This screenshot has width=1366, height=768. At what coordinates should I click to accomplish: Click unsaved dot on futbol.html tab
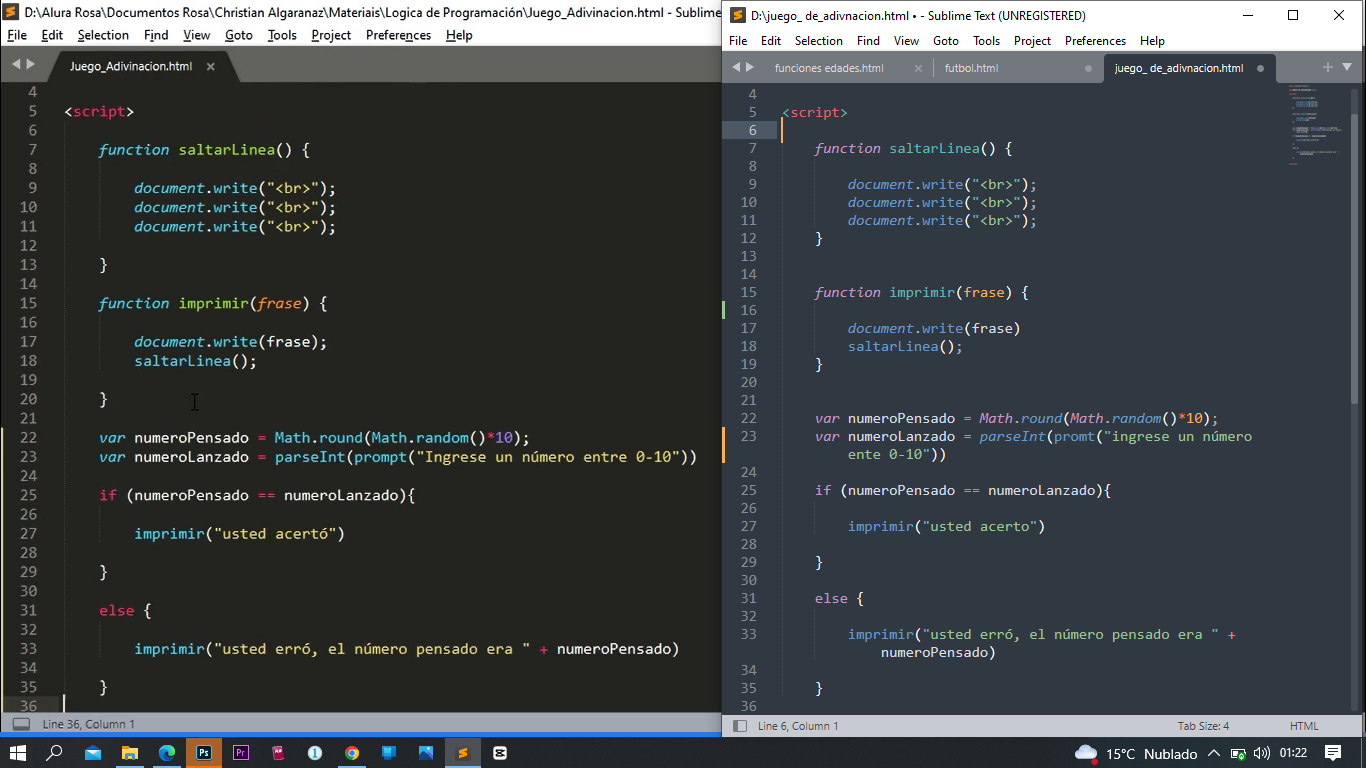click(x=1088, y=68)
